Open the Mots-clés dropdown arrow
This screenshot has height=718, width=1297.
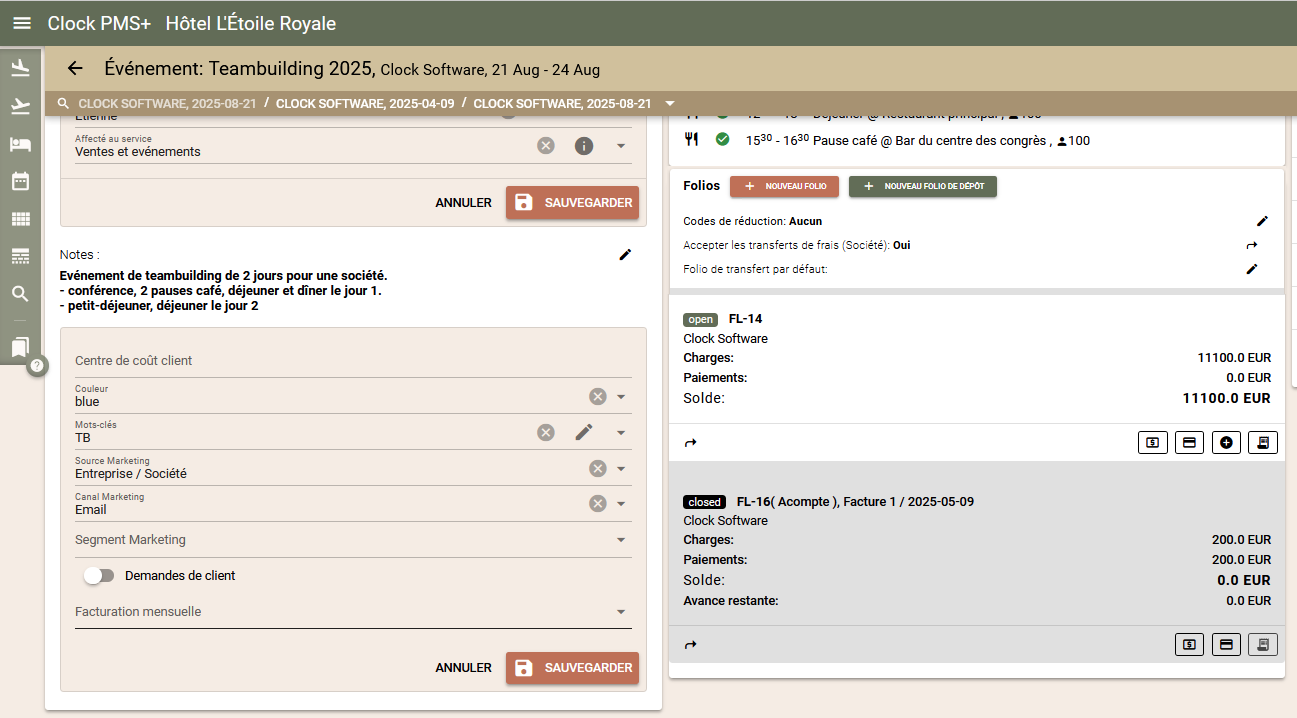pyautogui.click(x=621, y=433)
